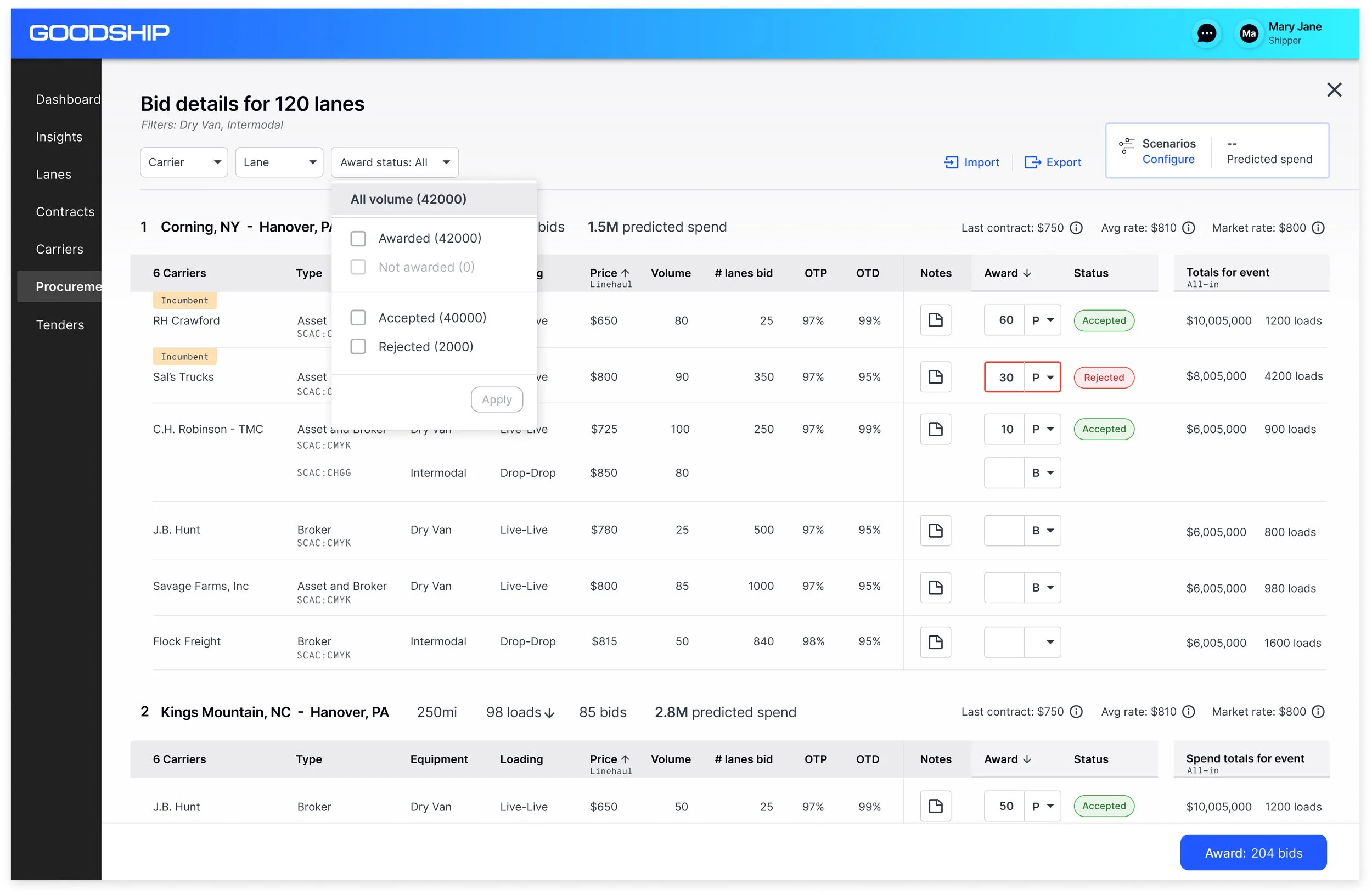
Task: Click award input field for J.B. Hunt
Action: tap(1004, 530)
